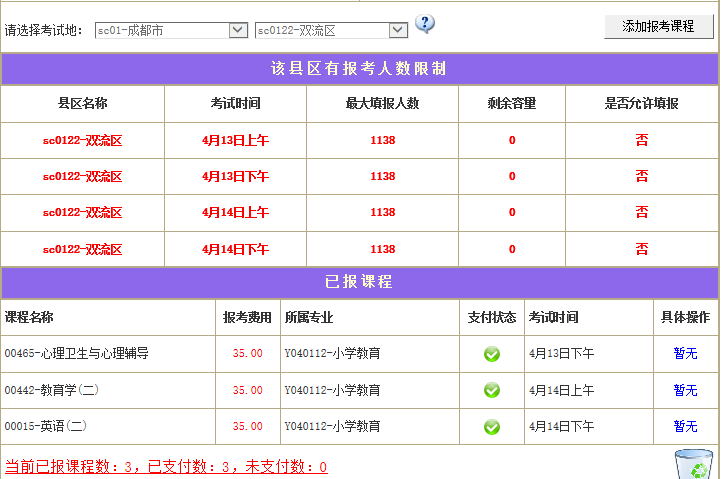The height and width of the screenshot is (479, 721).
Task: Click the 剩余容量 column header
Action: pos(512,103)
